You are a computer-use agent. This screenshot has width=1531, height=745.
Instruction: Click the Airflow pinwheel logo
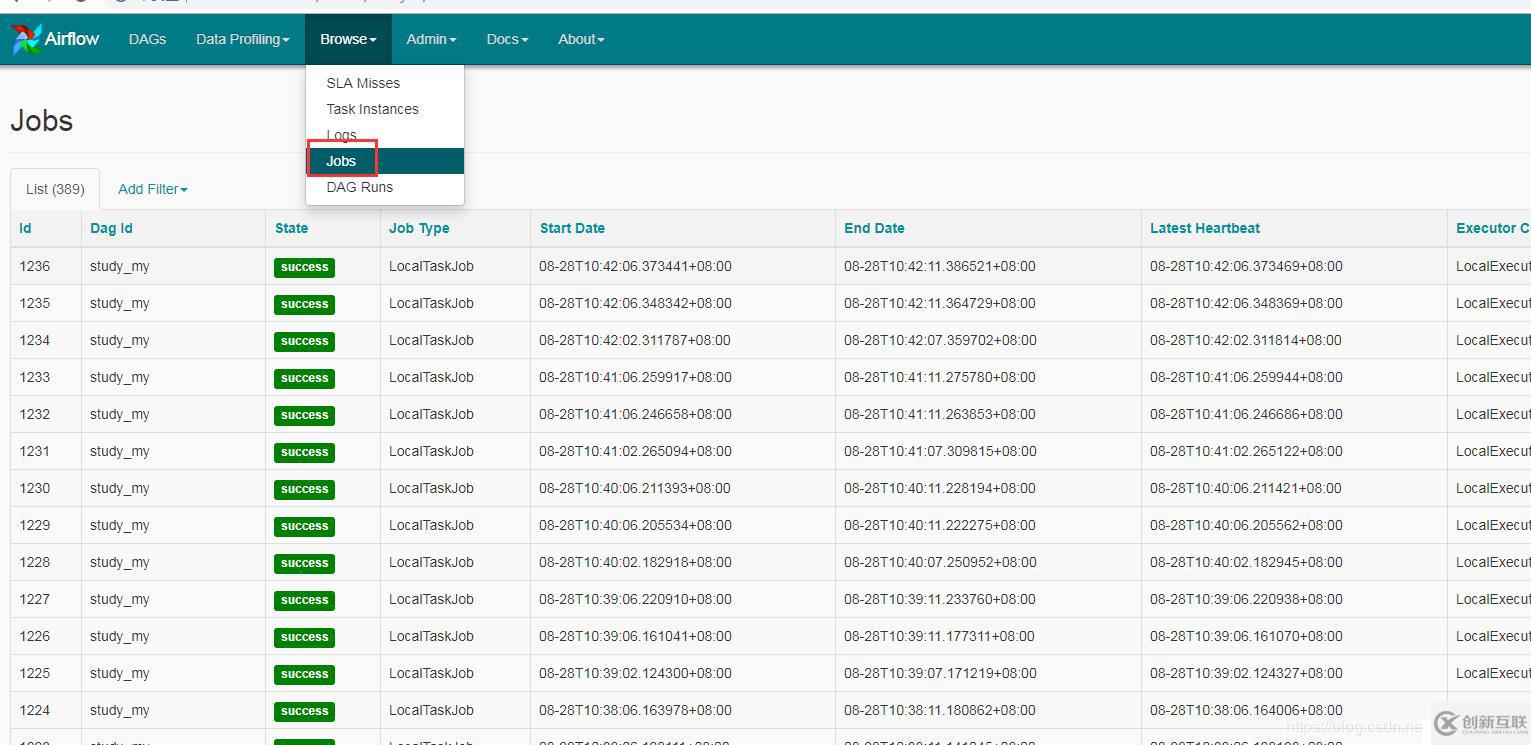(x=26, y=39)
